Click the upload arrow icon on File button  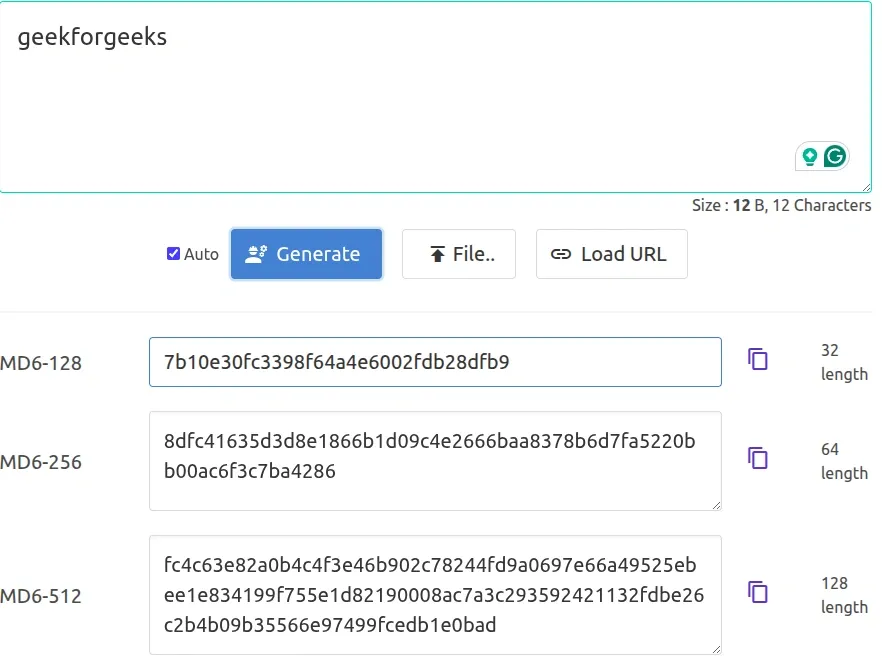pyautogui.click(x=437, y=254)
